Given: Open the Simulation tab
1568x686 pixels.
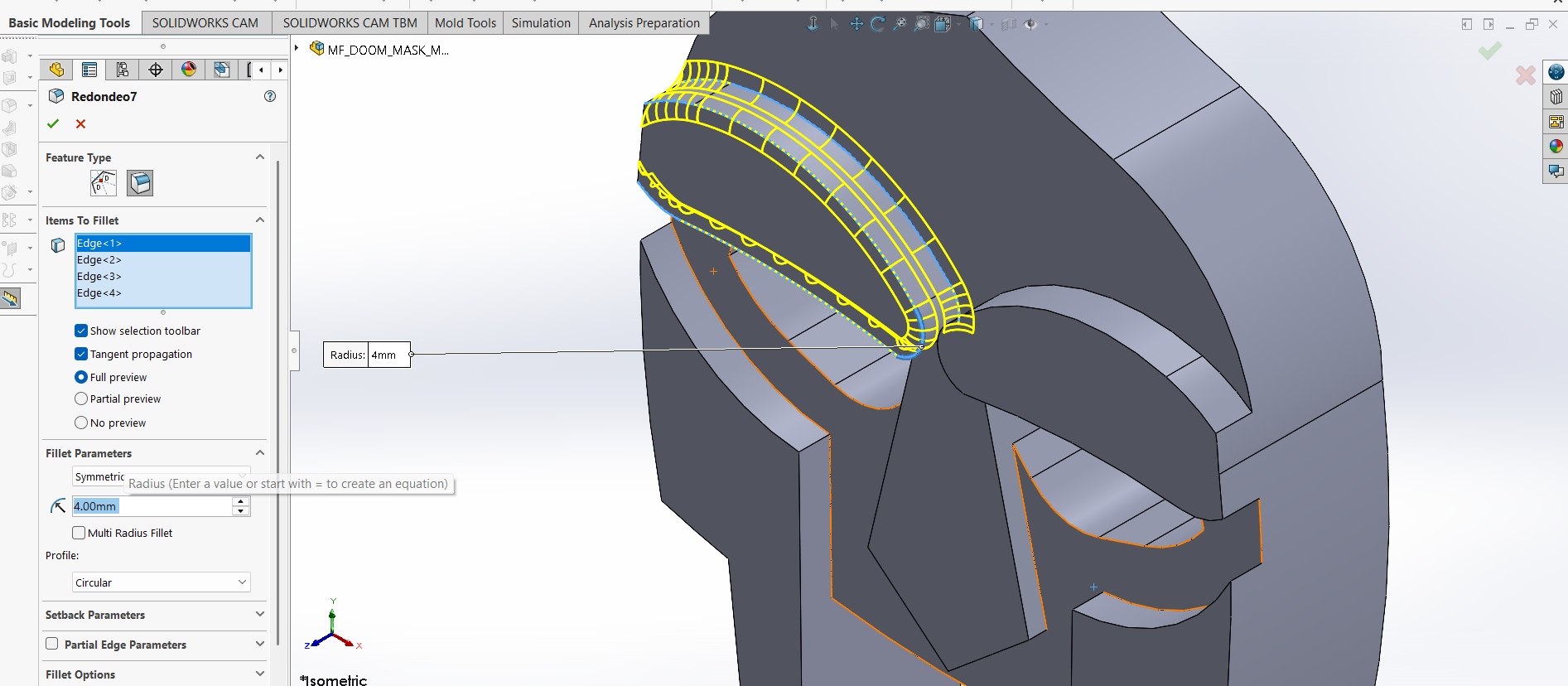Looking at the screenshot, I should [x=541, y=23].
